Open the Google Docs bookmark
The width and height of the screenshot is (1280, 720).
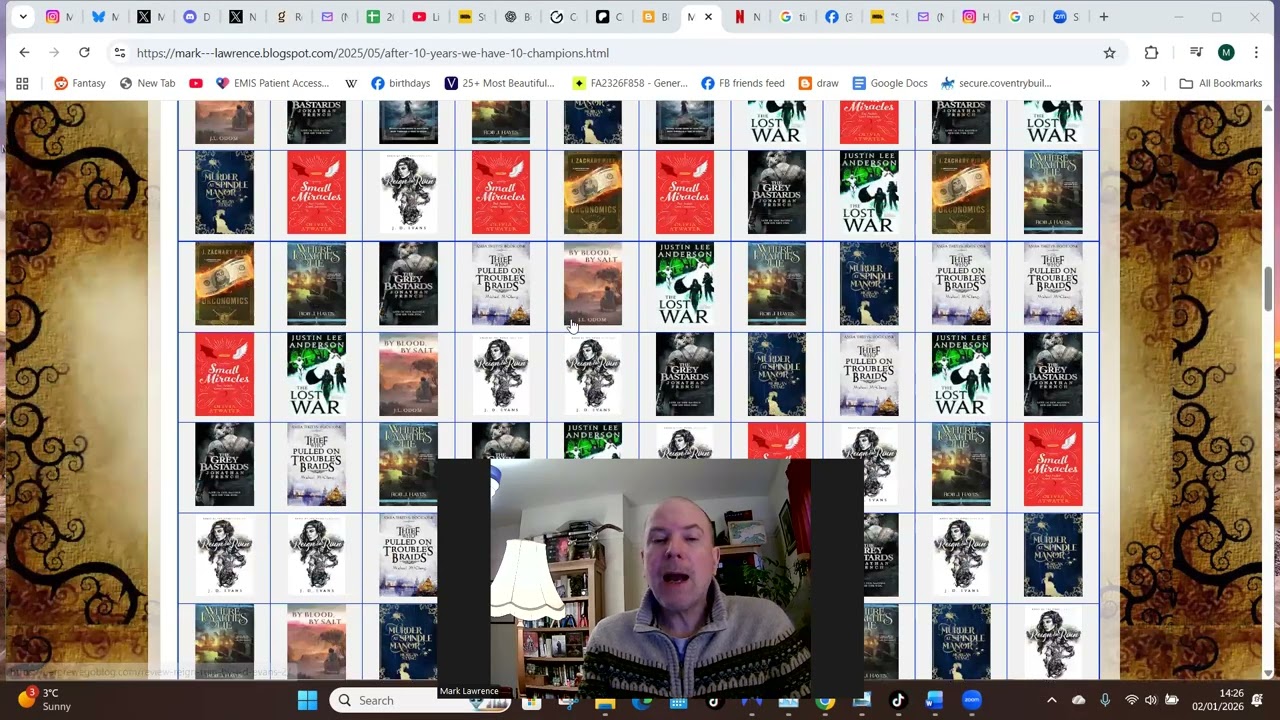coord(889,83)
